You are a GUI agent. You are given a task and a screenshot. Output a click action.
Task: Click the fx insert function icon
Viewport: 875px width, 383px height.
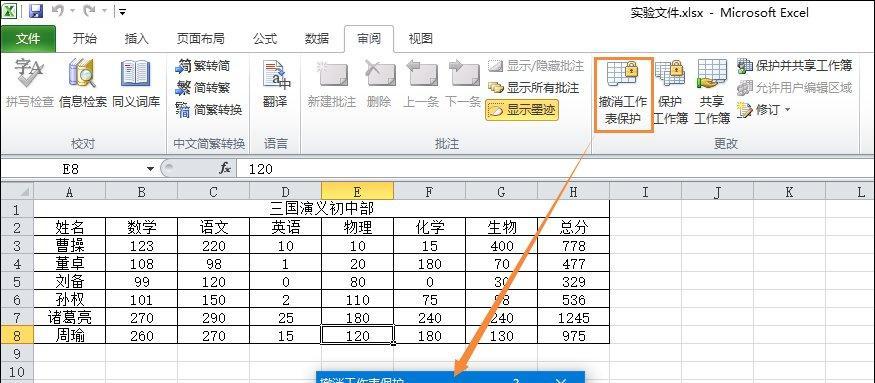click(x=225, y=168)
